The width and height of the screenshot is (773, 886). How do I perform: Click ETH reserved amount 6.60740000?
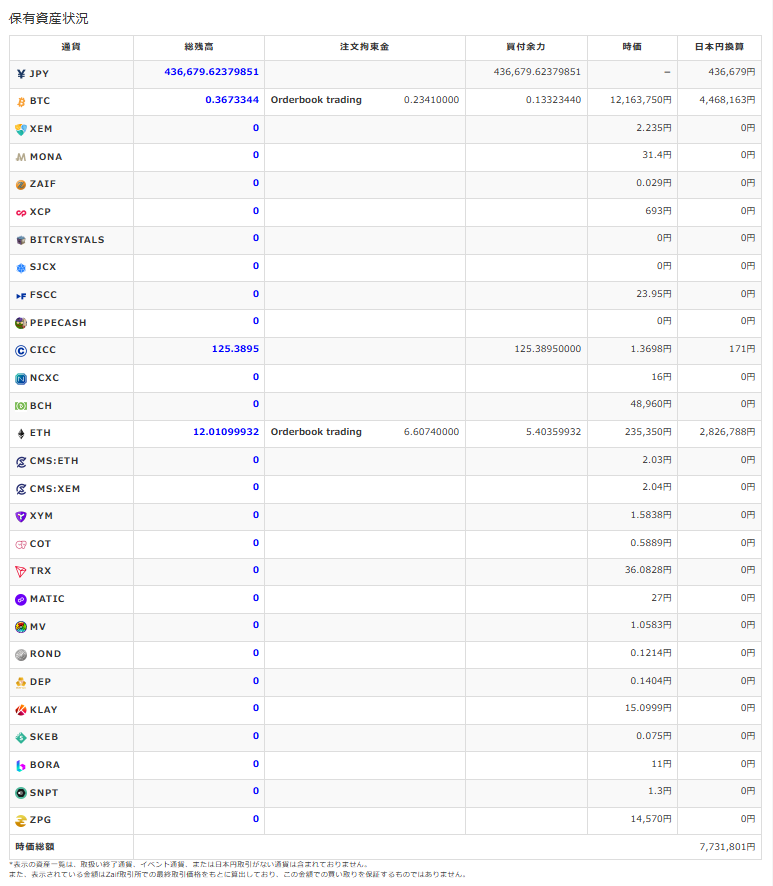(431, 432)
